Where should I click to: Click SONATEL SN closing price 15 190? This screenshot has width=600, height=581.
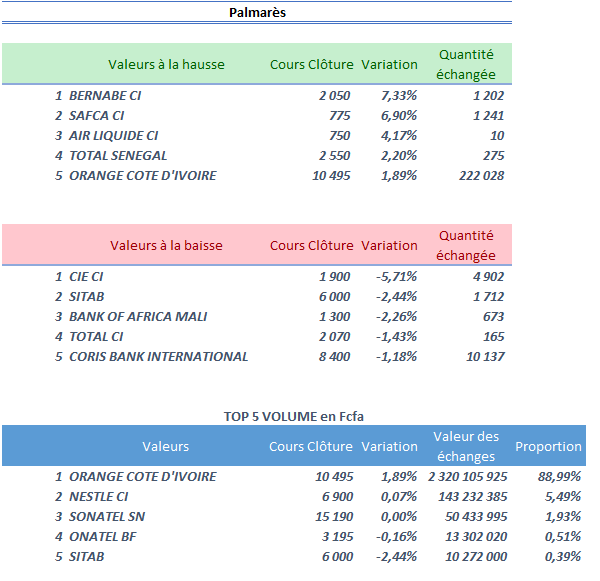click(334, 516)
